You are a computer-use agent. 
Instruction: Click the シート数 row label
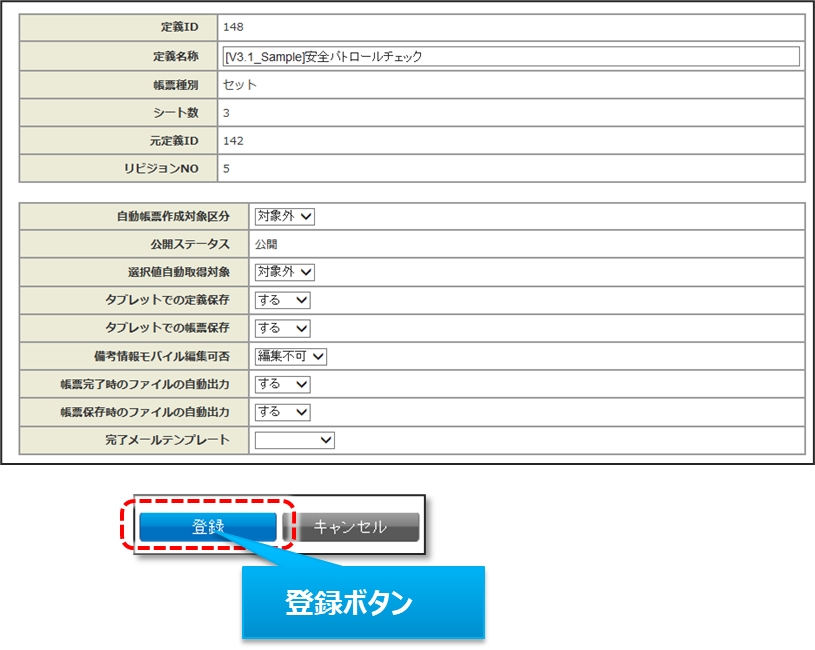tap(176, 113)
